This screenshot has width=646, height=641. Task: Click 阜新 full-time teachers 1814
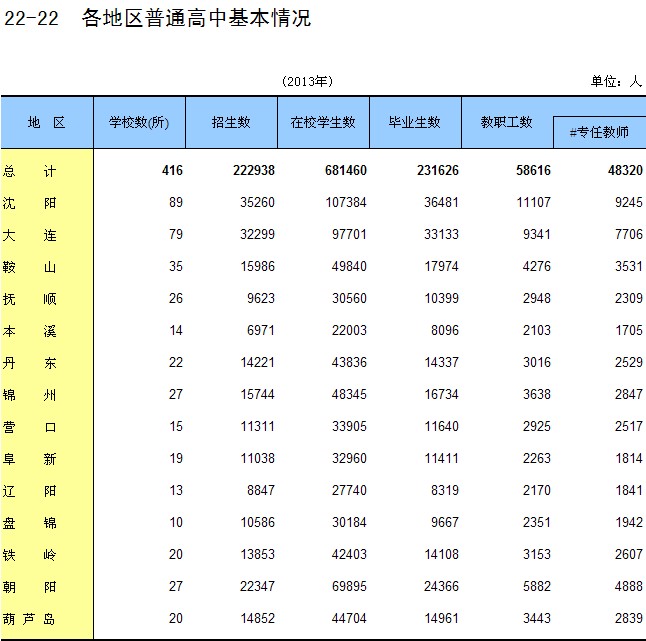pyautogui.click(x=629, y=458)
